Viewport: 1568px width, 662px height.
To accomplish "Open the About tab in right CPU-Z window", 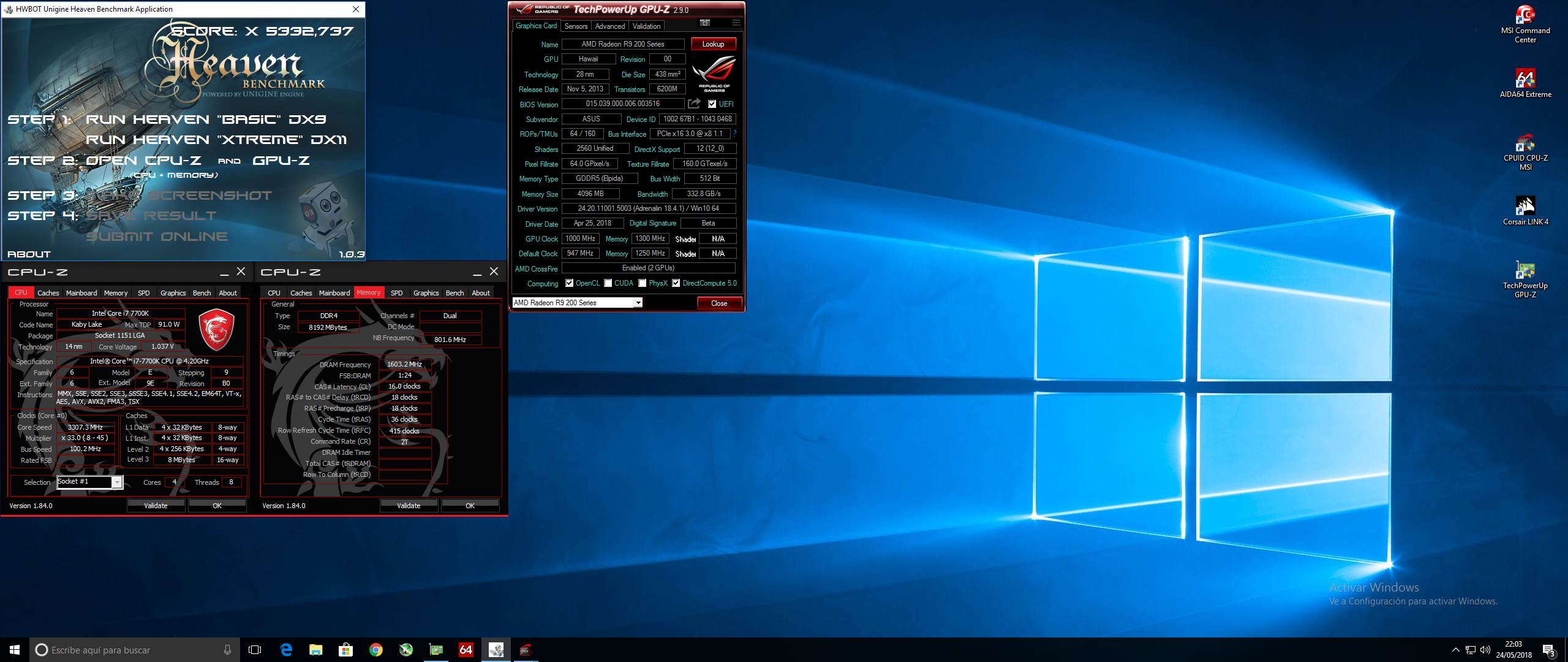I will 481,293.
